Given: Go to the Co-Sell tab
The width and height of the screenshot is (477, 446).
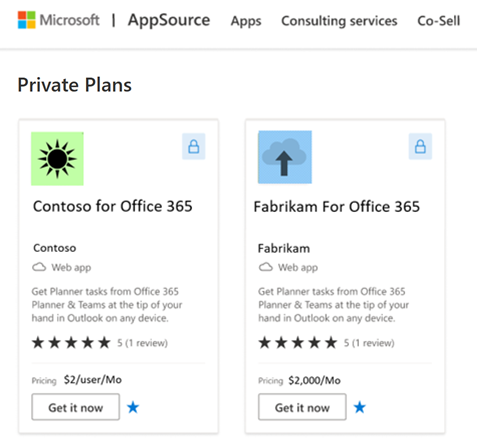Looking at the screenshot, I should point(439,21).
